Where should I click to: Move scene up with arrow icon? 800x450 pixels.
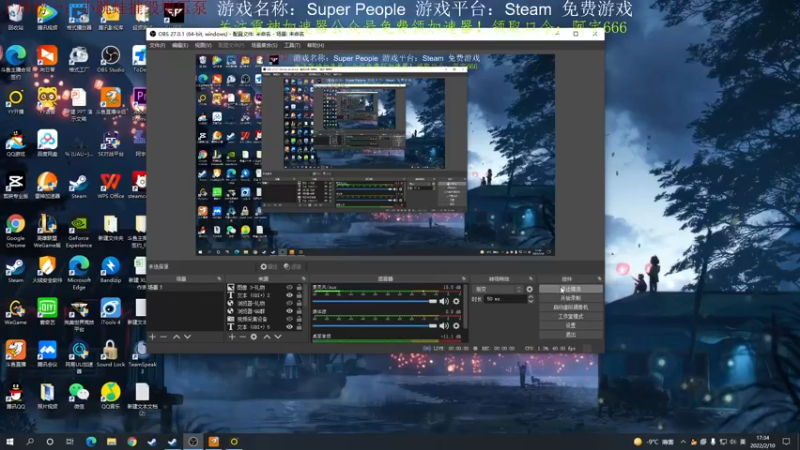pos(176,337)
